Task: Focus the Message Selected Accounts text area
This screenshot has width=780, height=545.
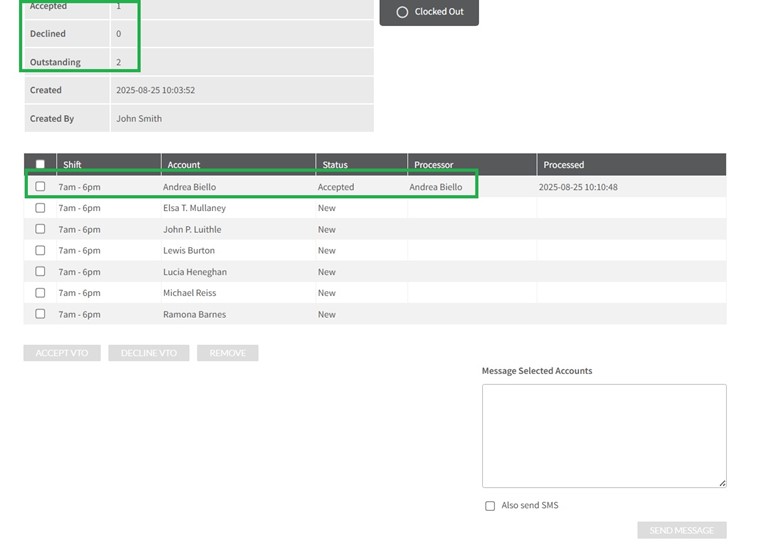Action: [x=604, y=436]
